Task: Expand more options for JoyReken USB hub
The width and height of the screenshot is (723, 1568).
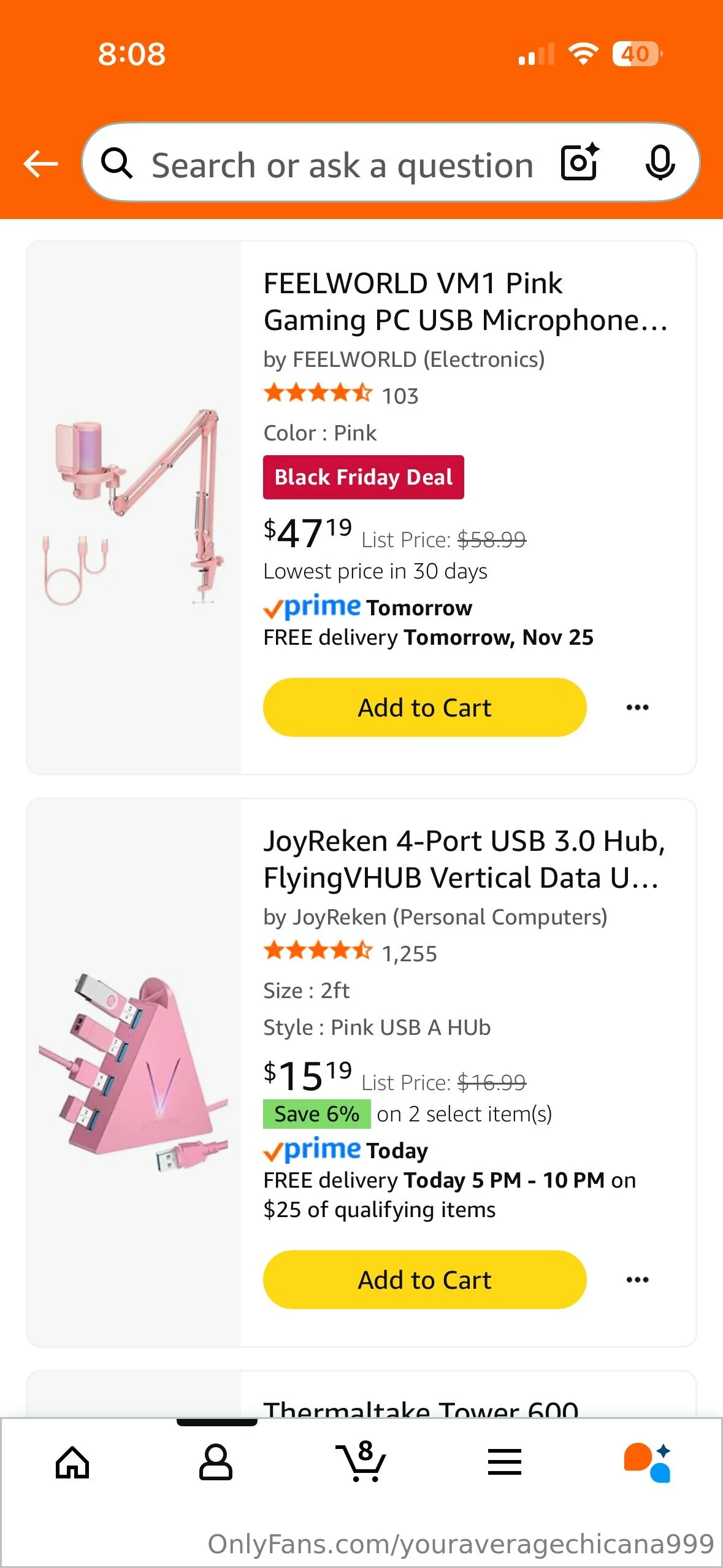Action: coord(637,1280)
